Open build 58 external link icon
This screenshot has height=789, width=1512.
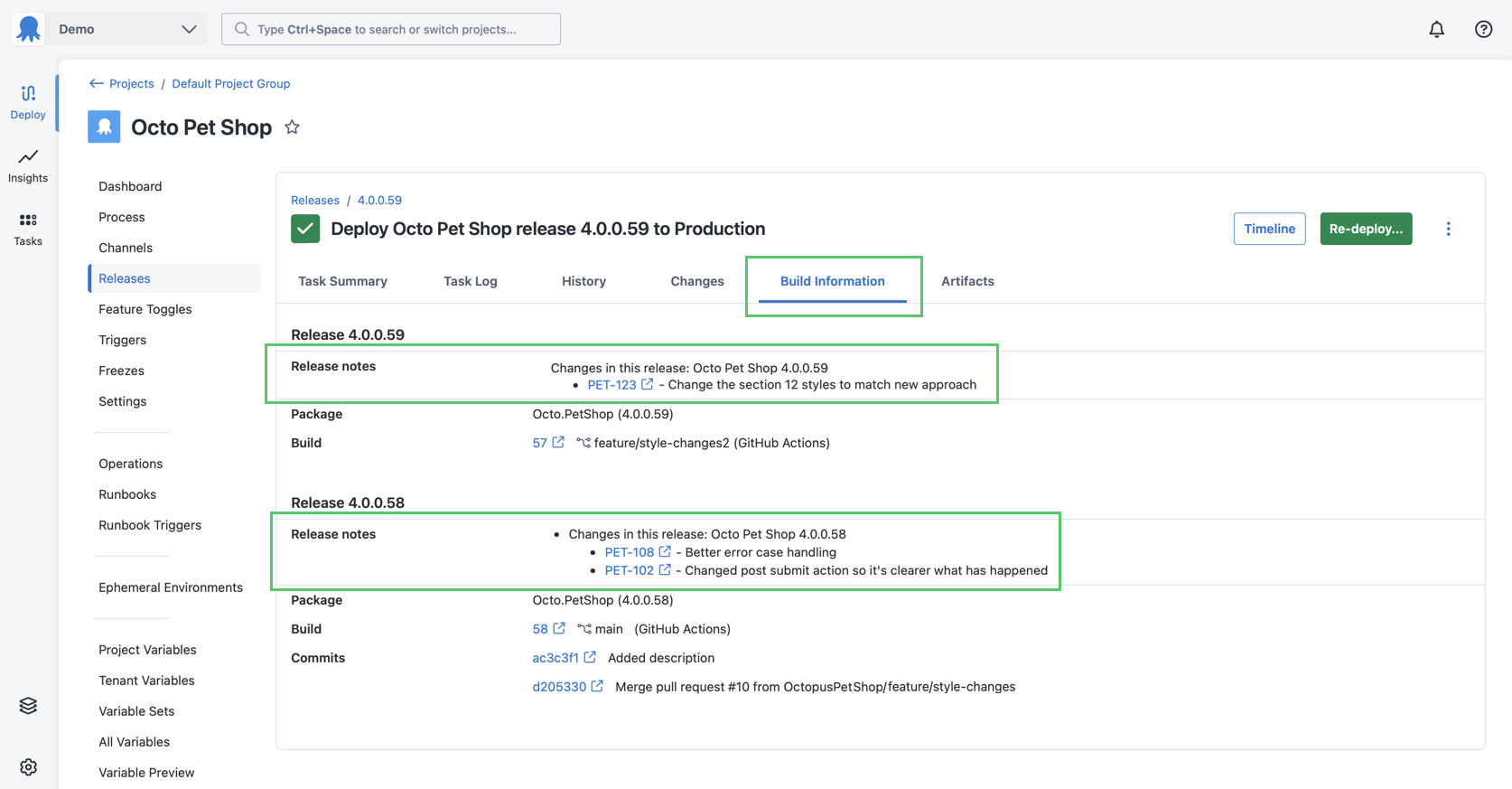(559, 628)
